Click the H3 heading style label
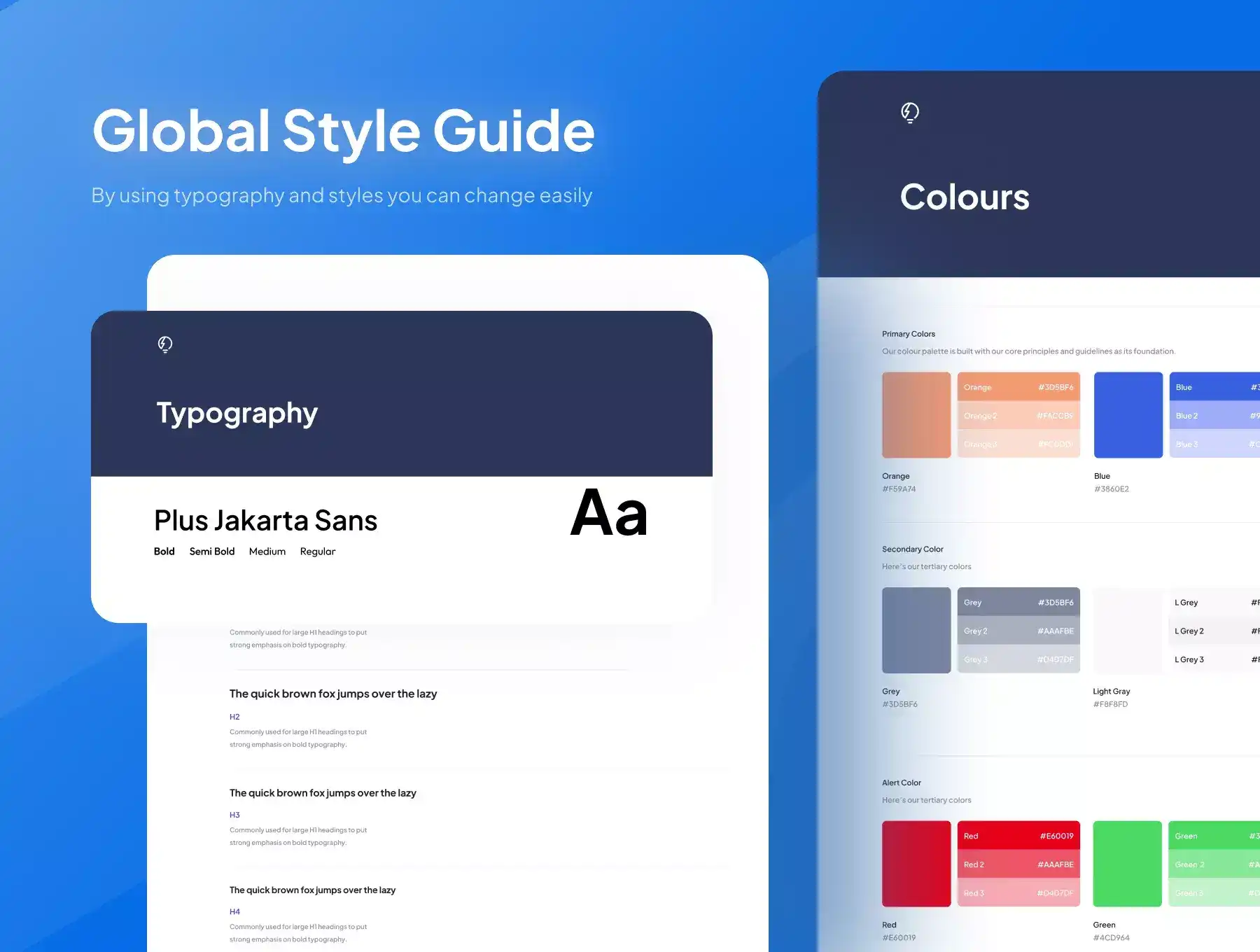Viewport: 1260px width, 952px height. pos(234,815)
